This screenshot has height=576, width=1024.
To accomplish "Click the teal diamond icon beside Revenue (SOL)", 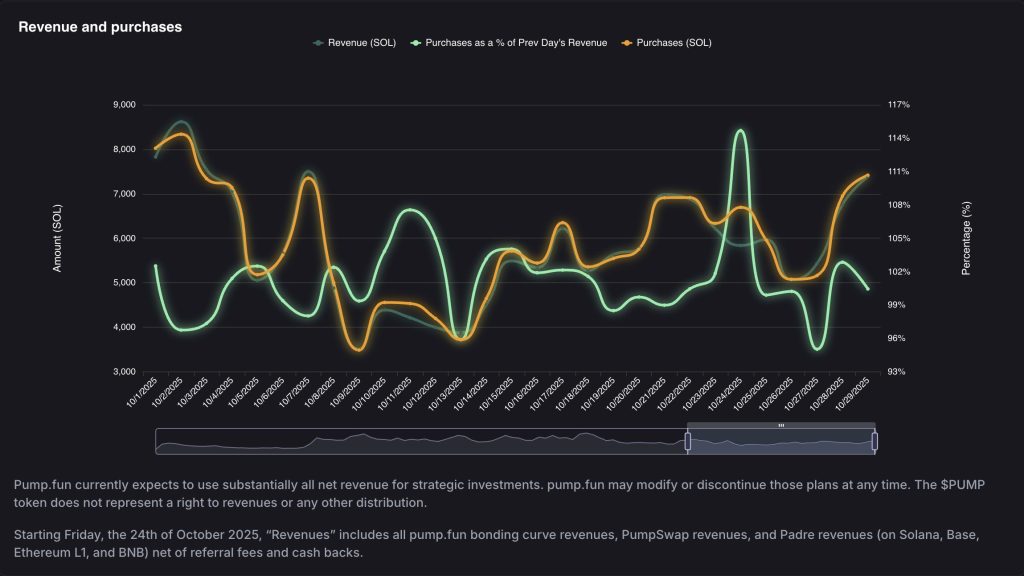I will pos(316,42).
